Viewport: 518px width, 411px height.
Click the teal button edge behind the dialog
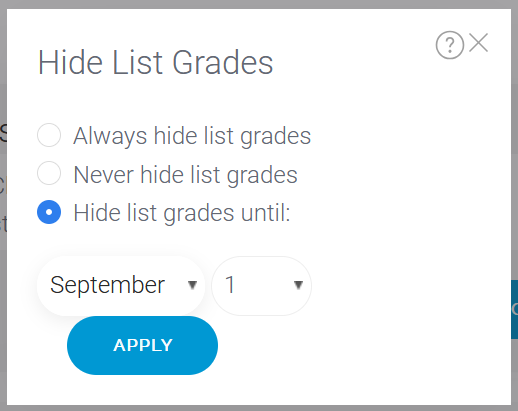click(x=514, y=309)
